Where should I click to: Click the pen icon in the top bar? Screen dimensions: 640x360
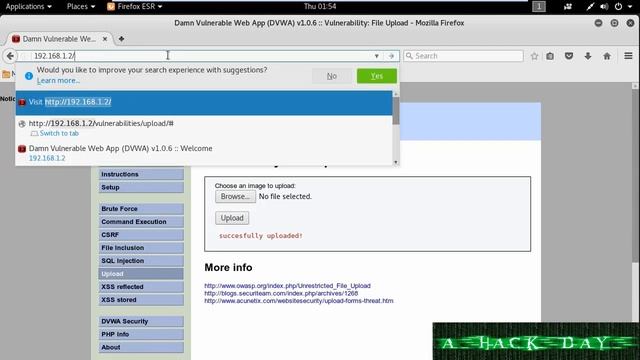(x=590, y=7)
